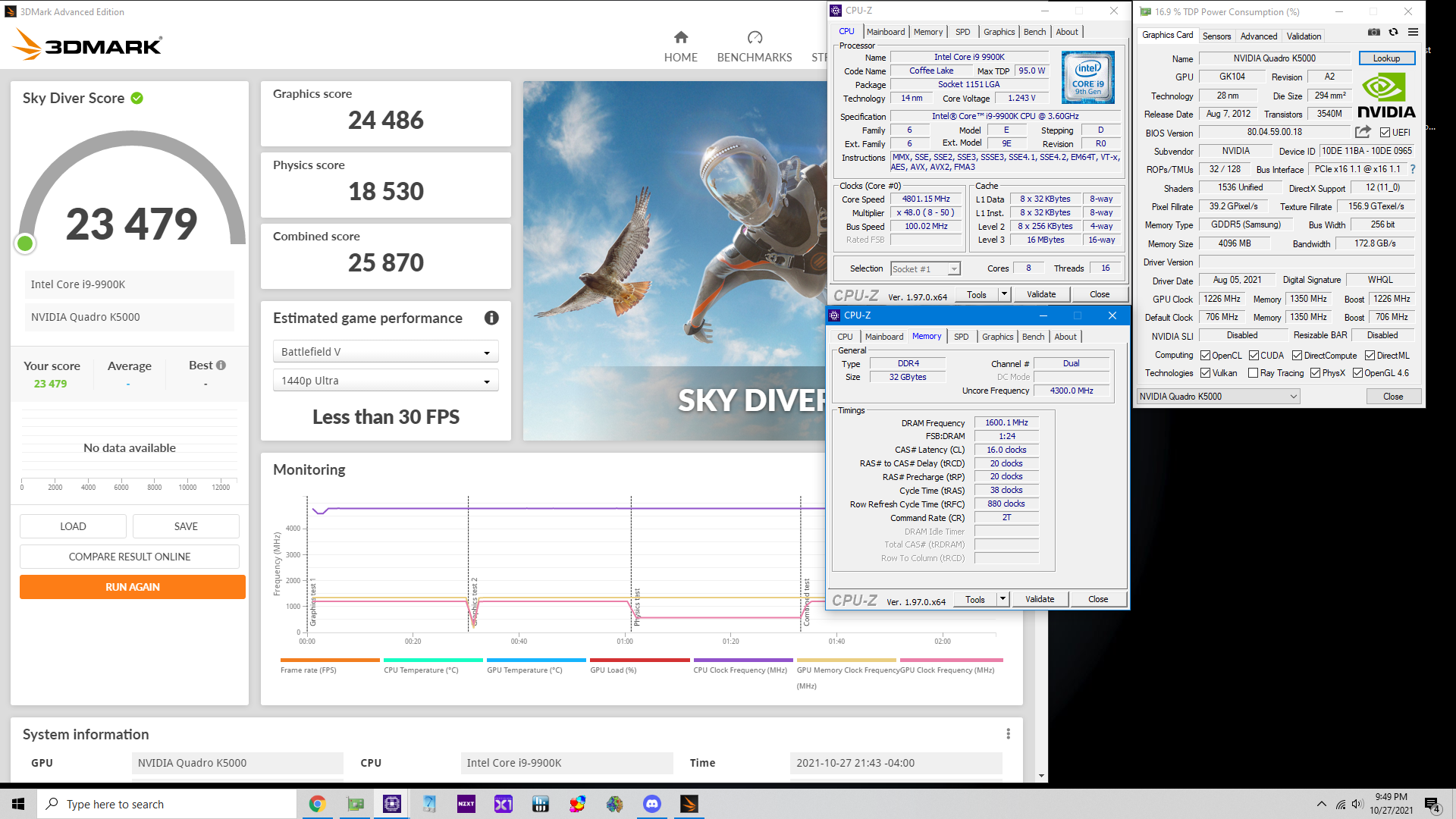This screenshot has width=1456, height=819.
Task: Open the Graphics tab in lower CPU-Z
Action: point(997,337)
